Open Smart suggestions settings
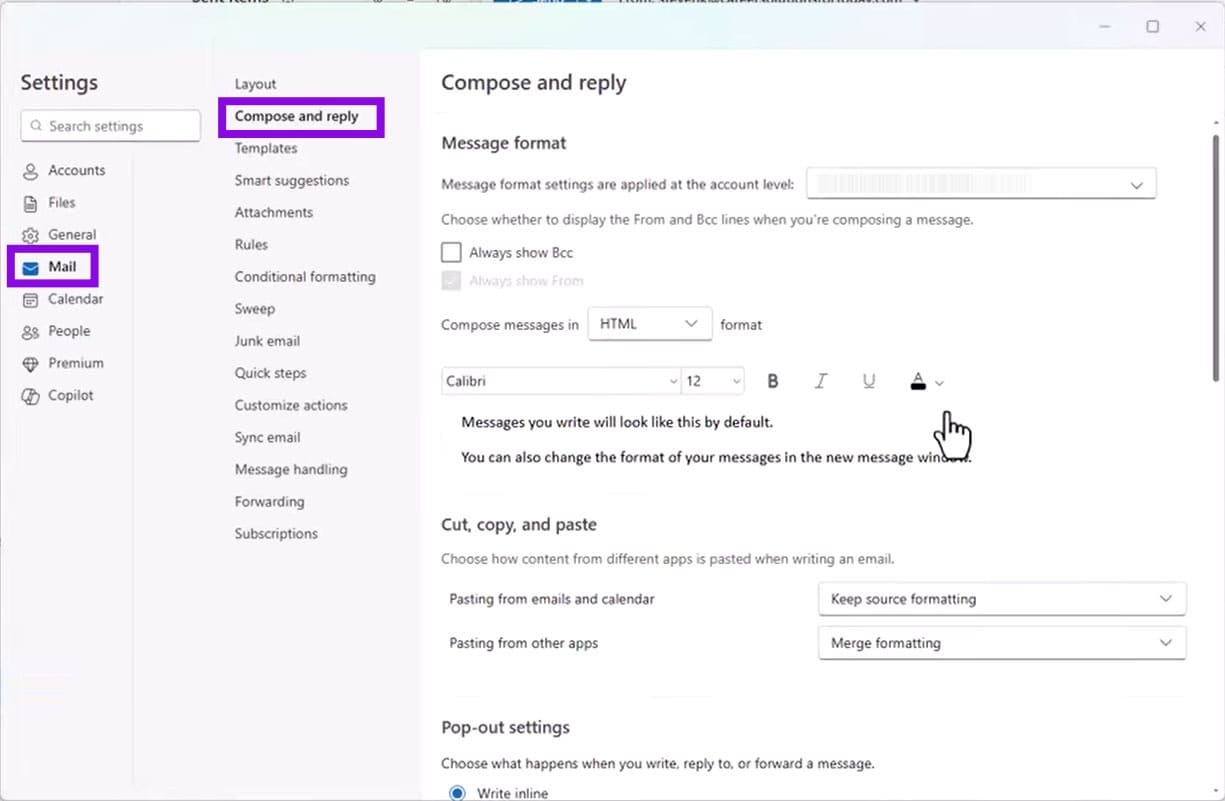The height and width of the screenshot is (801, 1225). click(292, 180)
